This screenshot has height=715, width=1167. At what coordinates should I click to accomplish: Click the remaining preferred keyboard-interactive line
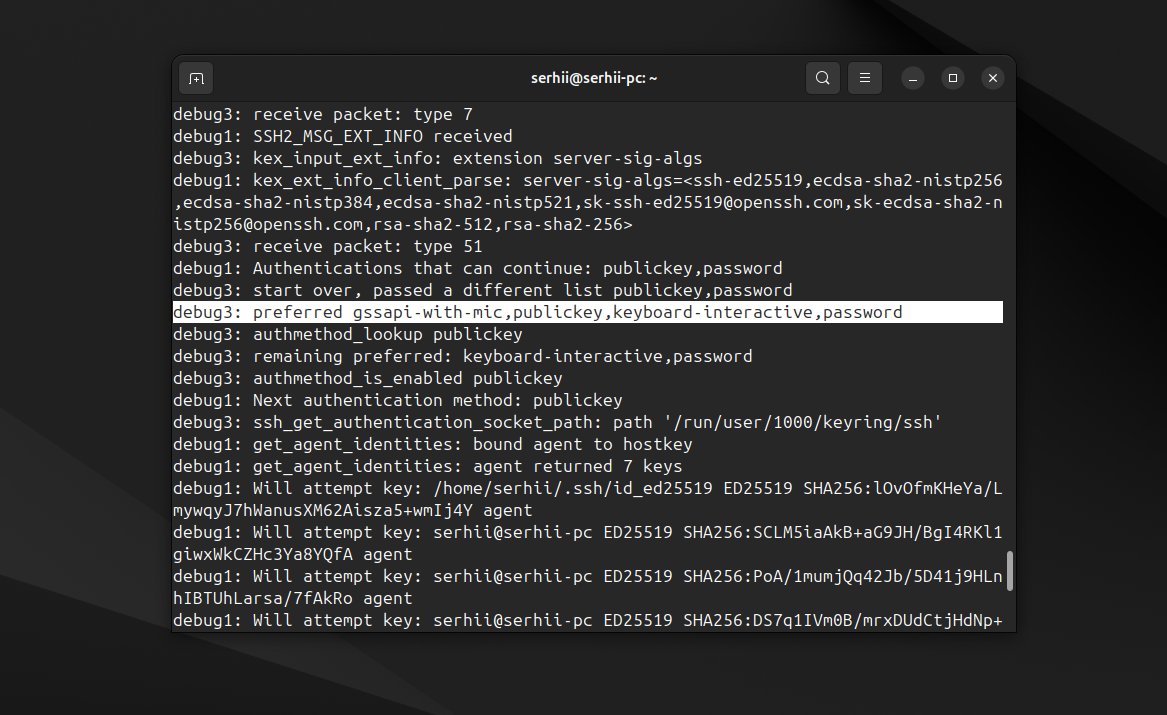tap(460, 356)
